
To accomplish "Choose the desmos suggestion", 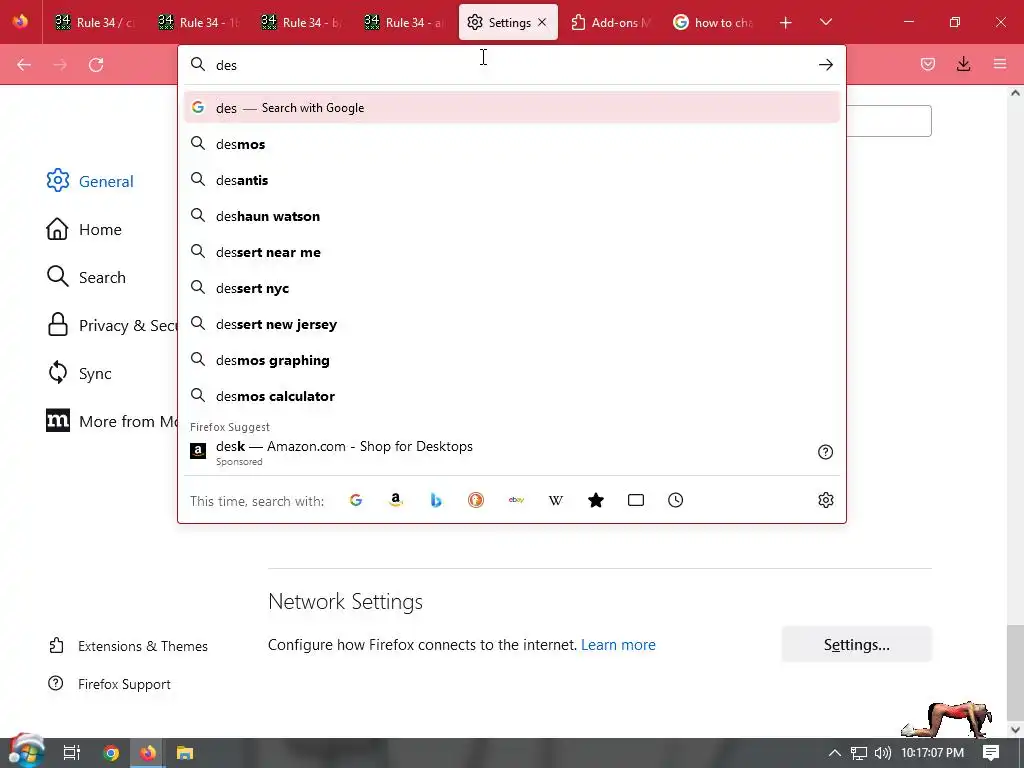I will pyautogui.click(x=512, y=144).
